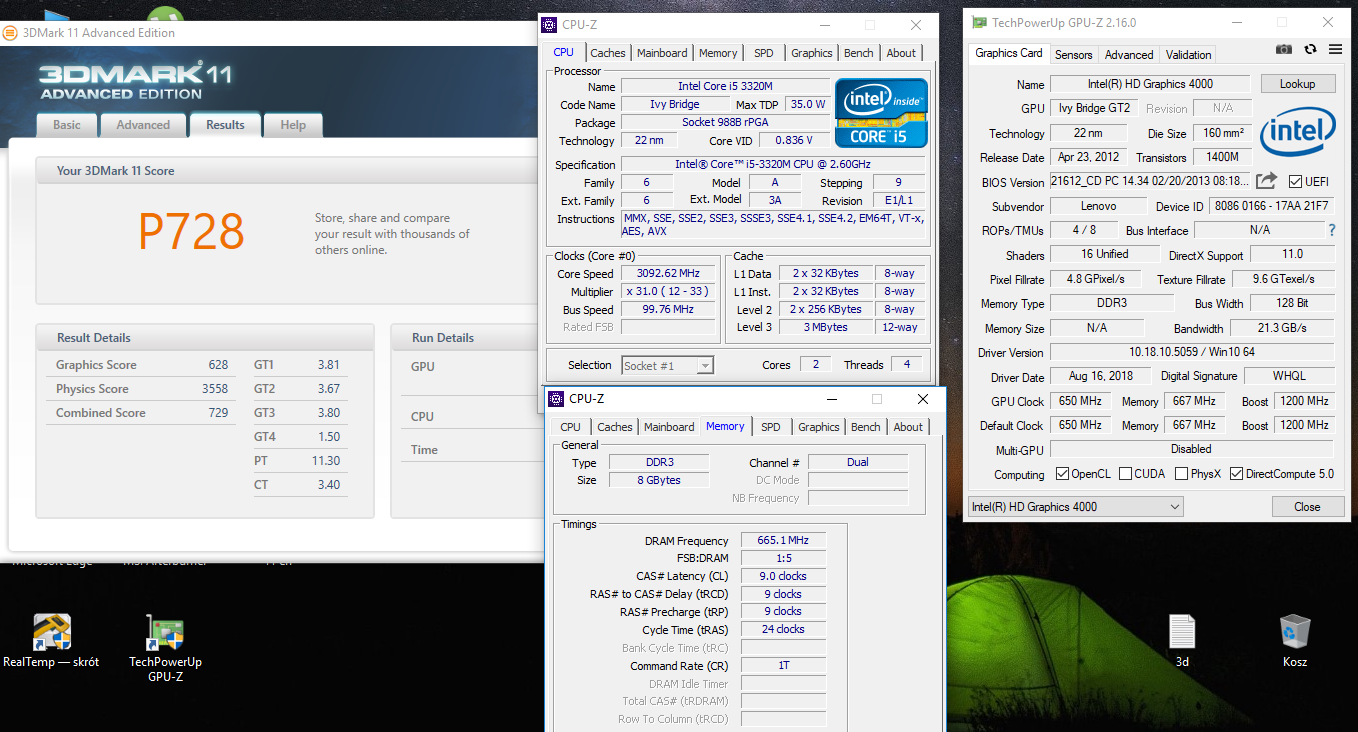The width and height of the screenshot is (1358, 732).
Task: Open the GPU-Z hamburger menu
Action: click(x=1335, y=49)
